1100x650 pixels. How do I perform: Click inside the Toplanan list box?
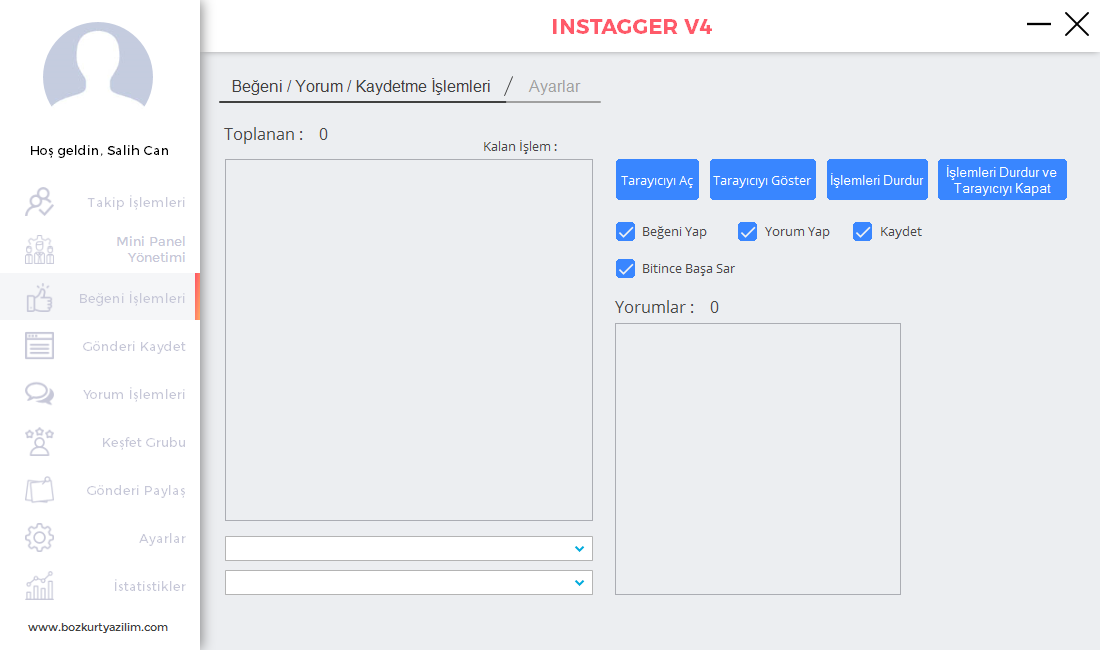(x=409, y=340)
